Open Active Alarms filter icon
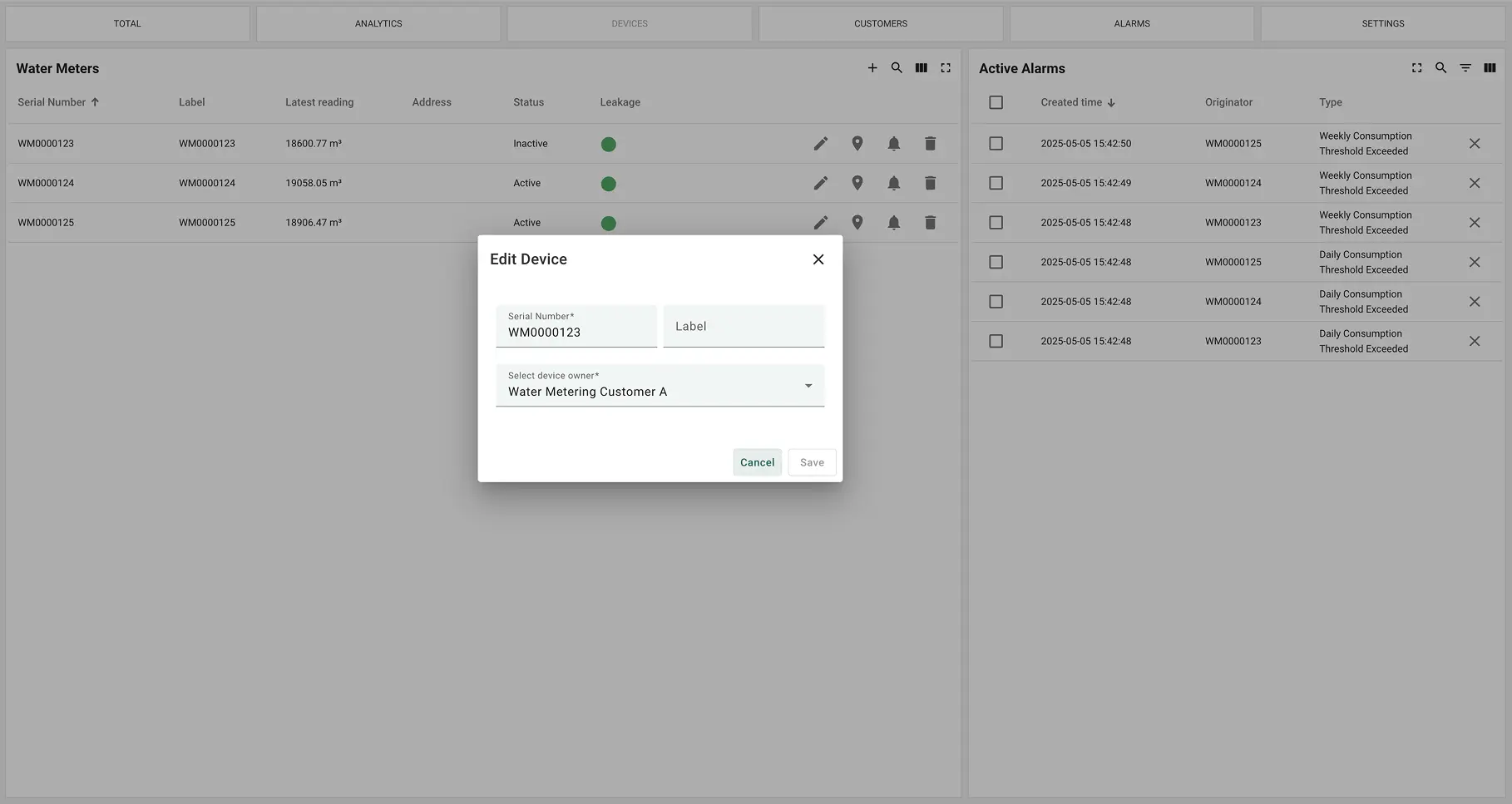 1465,68
